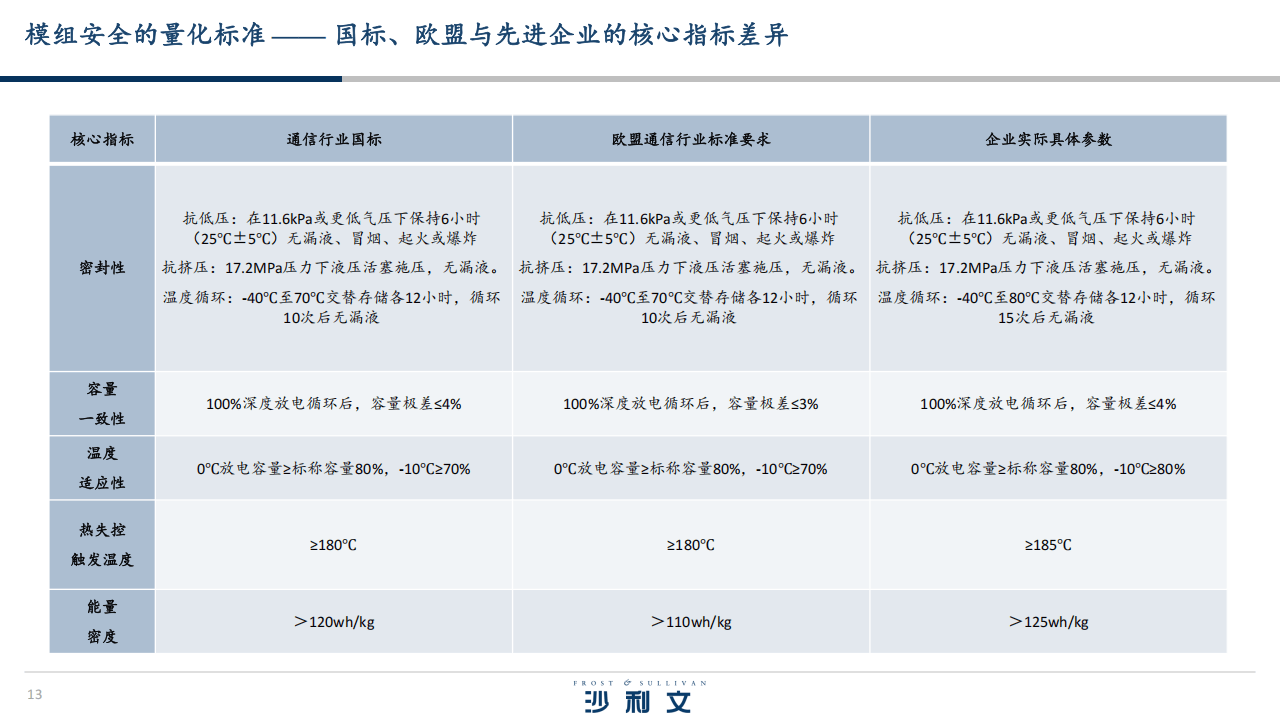Select the >120wh/kg energy density cell

click(x=334, y=621)
